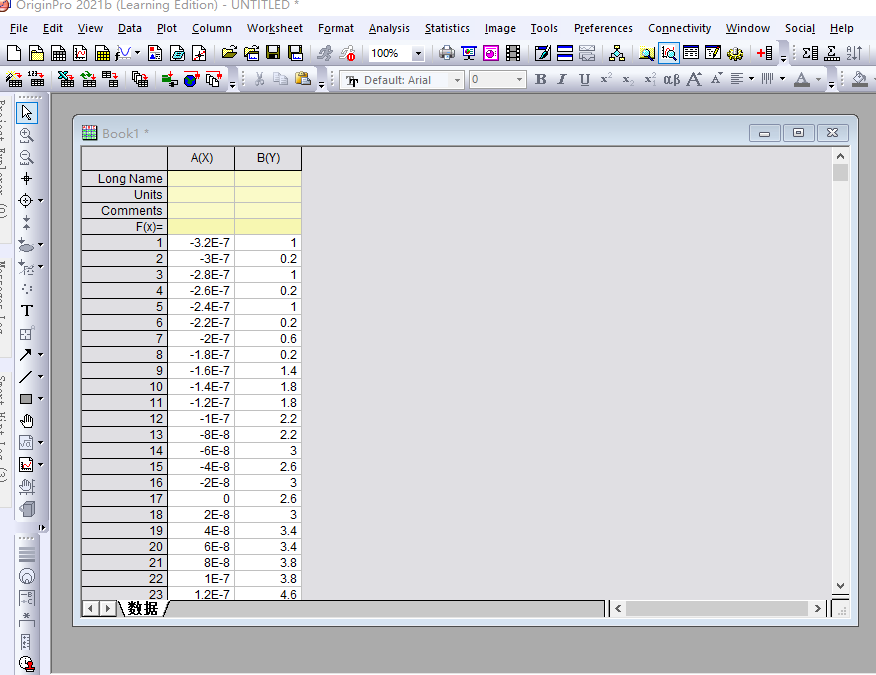Click the Add New Columns icon
Screen dimensions: 876x675
(765, 53)
